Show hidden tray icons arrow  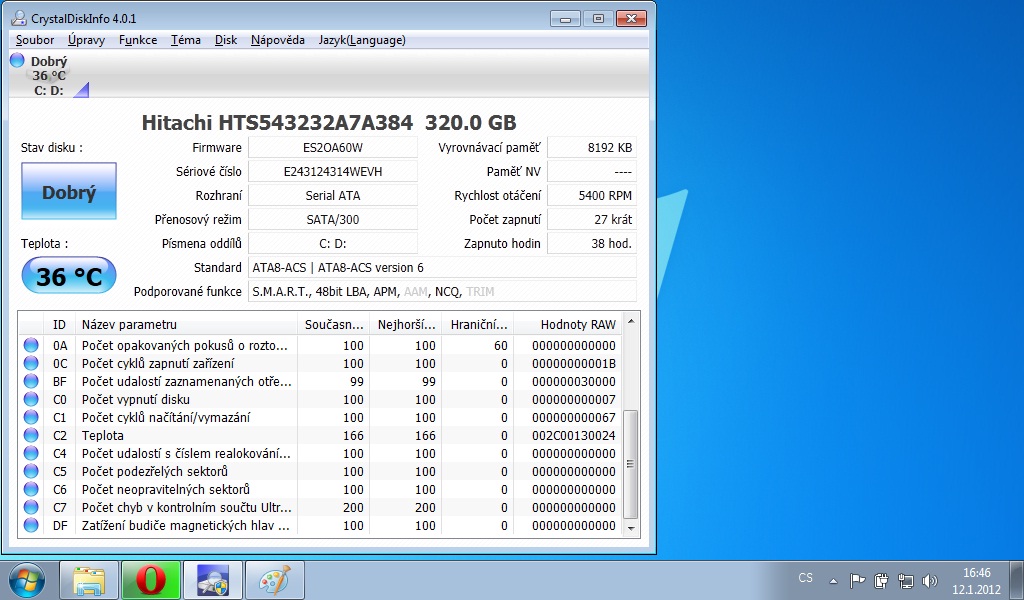pos(833,580)
